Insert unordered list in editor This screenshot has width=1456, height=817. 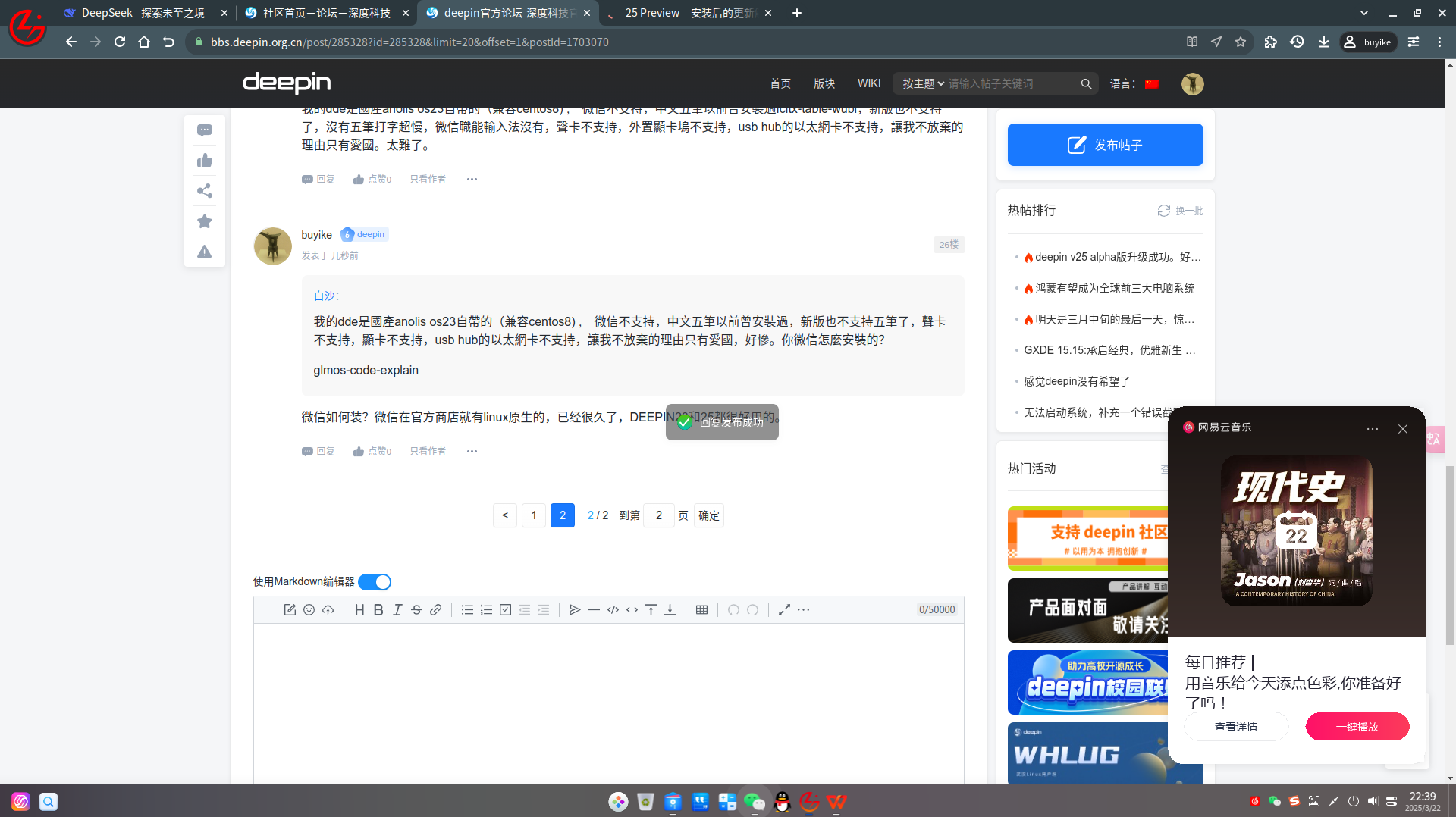pyautogui.click(x=467, y=610)
